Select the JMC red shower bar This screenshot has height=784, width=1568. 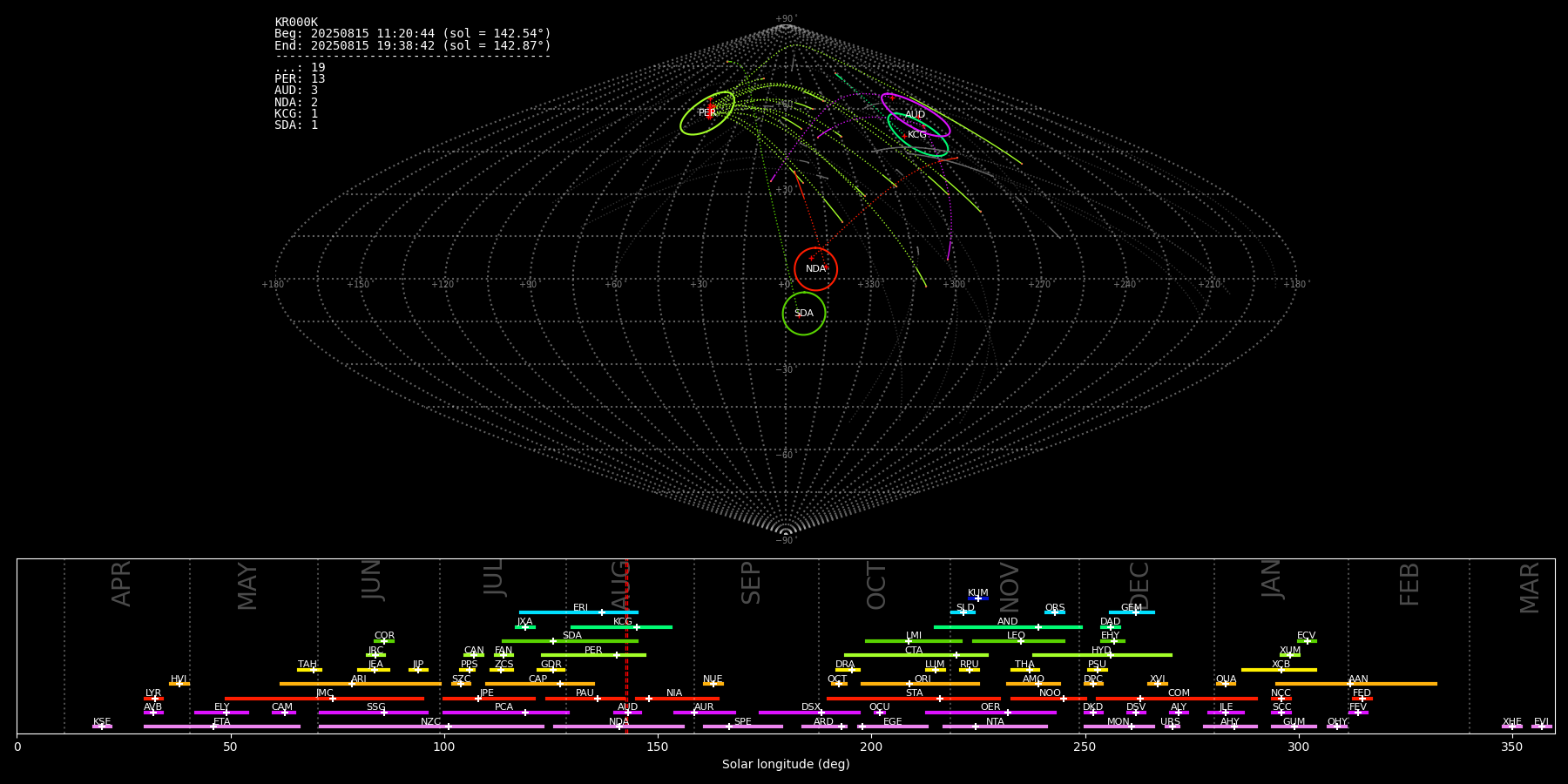point(325,698)
